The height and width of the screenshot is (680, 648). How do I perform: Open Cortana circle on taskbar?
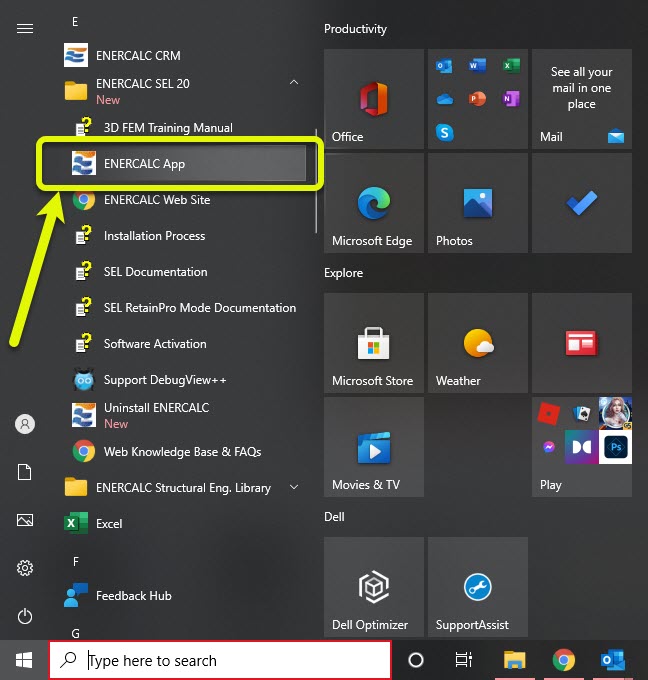click(416, 660)
